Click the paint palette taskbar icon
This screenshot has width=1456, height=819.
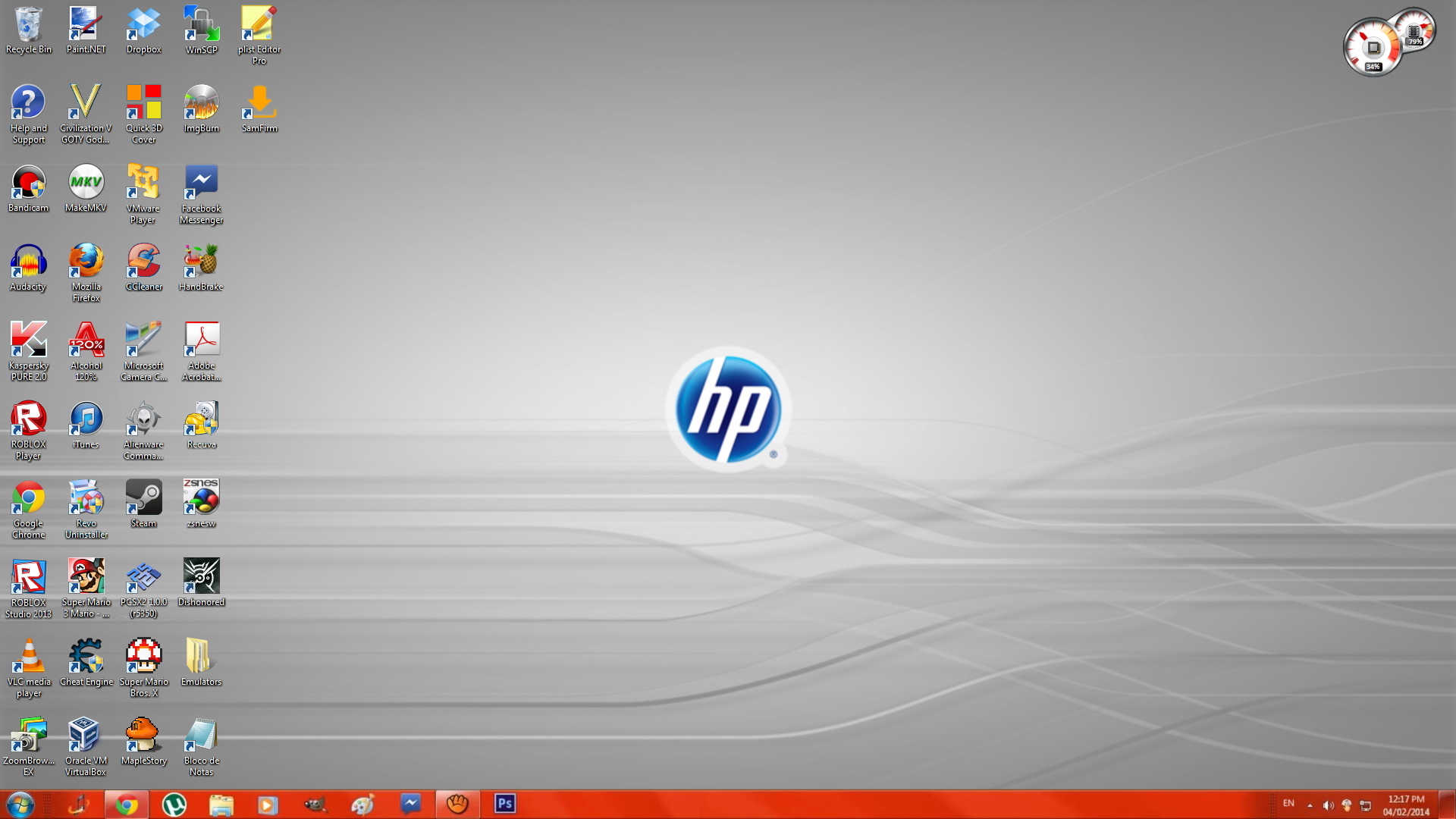coord(363,805)
